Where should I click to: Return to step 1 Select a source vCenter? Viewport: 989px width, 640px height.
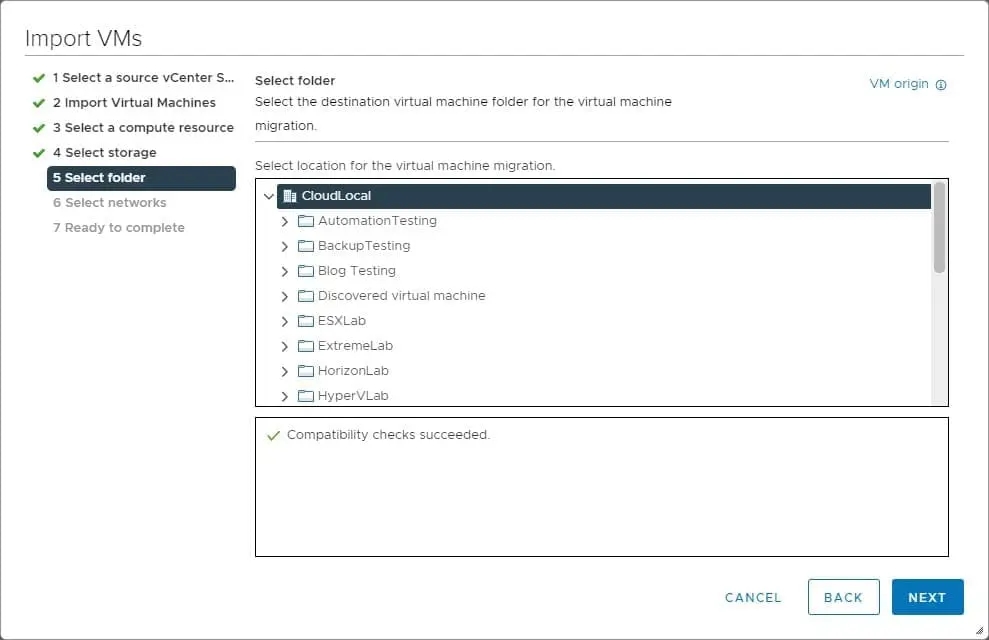(x=143, y=78)
